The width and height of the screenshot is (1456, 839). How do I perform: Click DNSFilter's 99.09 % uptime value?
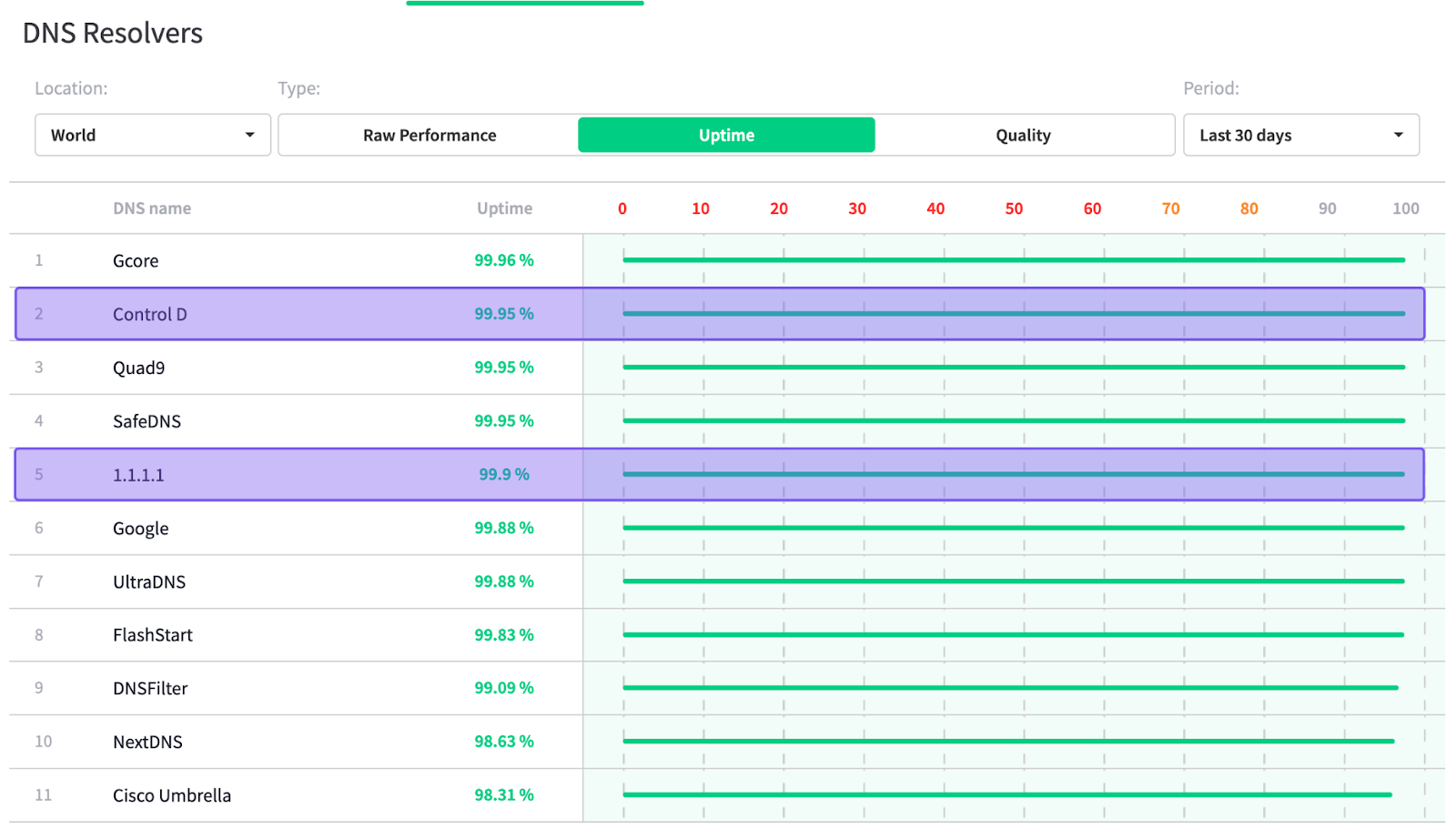coord(504,688)
